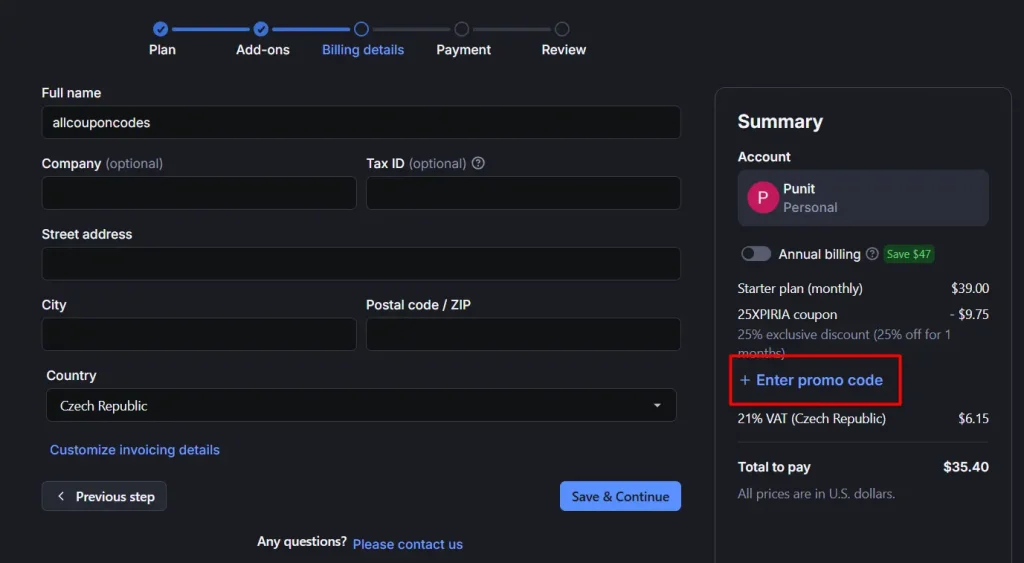
Task: Enable the Annual billing toggle
Action: [756, 254]
